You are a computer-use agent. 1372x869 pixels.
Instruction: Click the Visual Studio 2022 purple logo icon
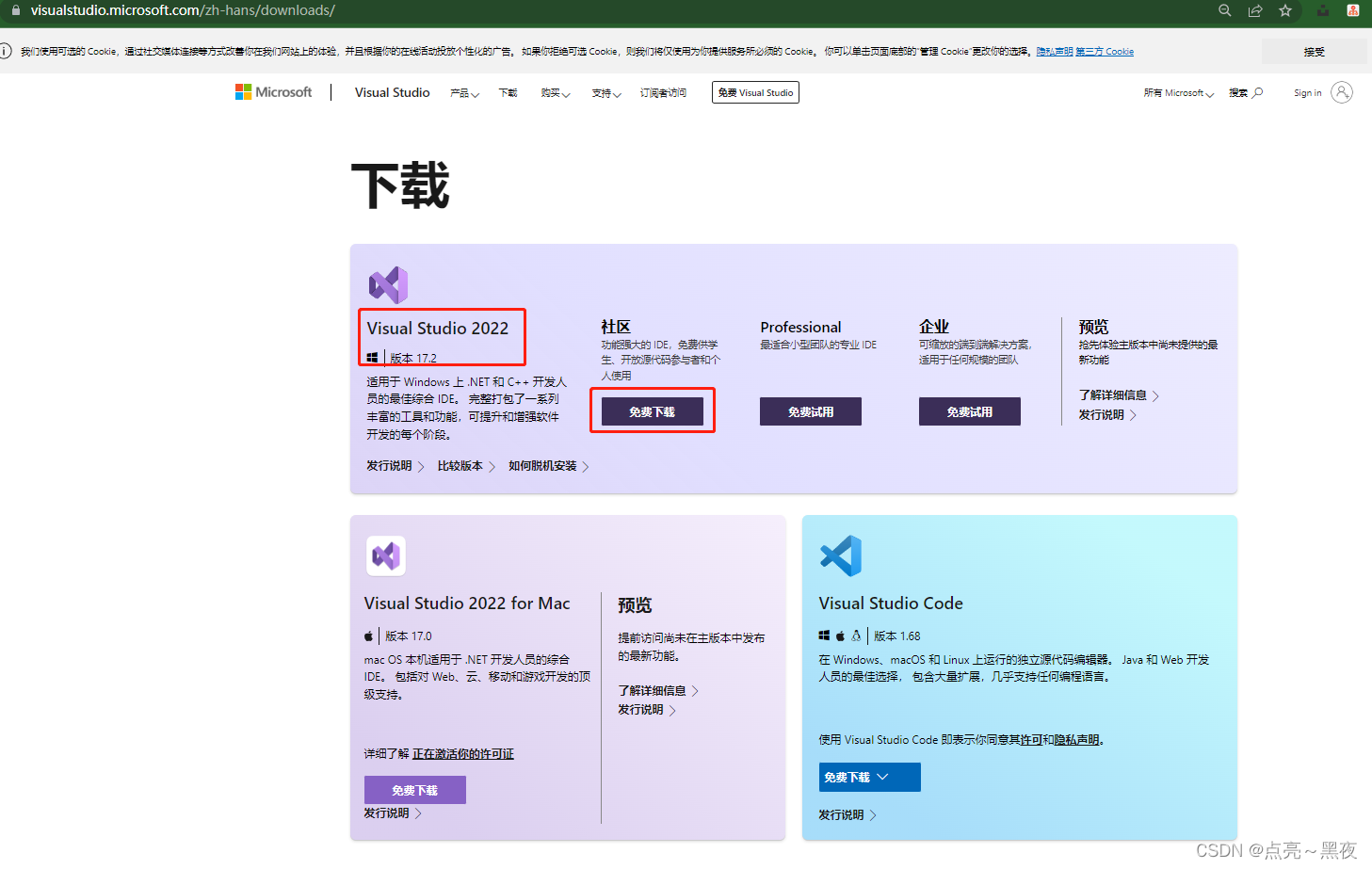[388, 284]
